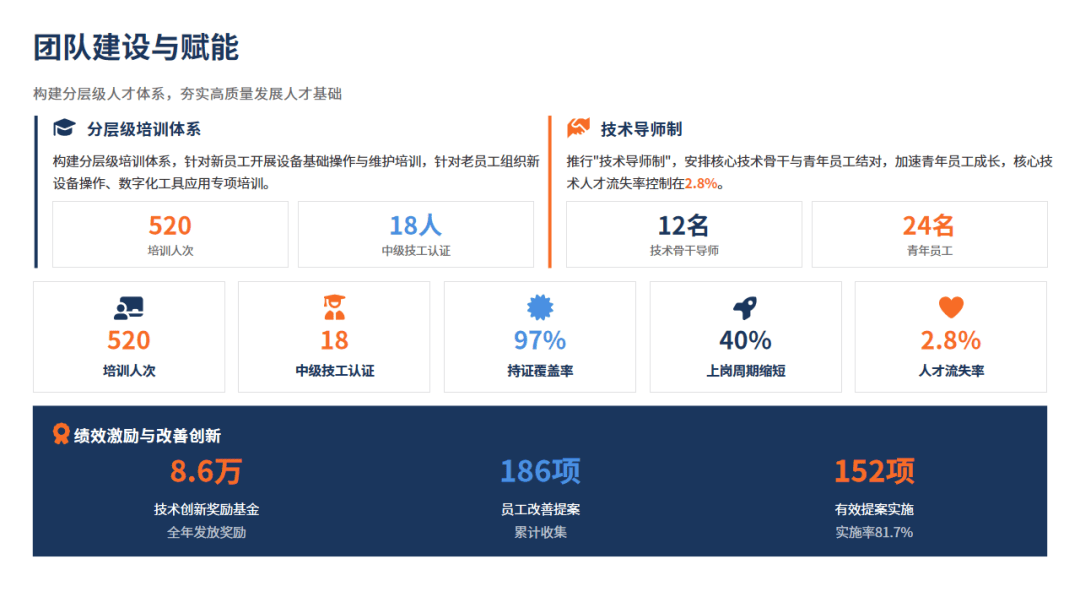Select the 12名 技术骨干导师 card
Image resolution: width=1080 pixels, height=608 pixels.
click(684, 235)
